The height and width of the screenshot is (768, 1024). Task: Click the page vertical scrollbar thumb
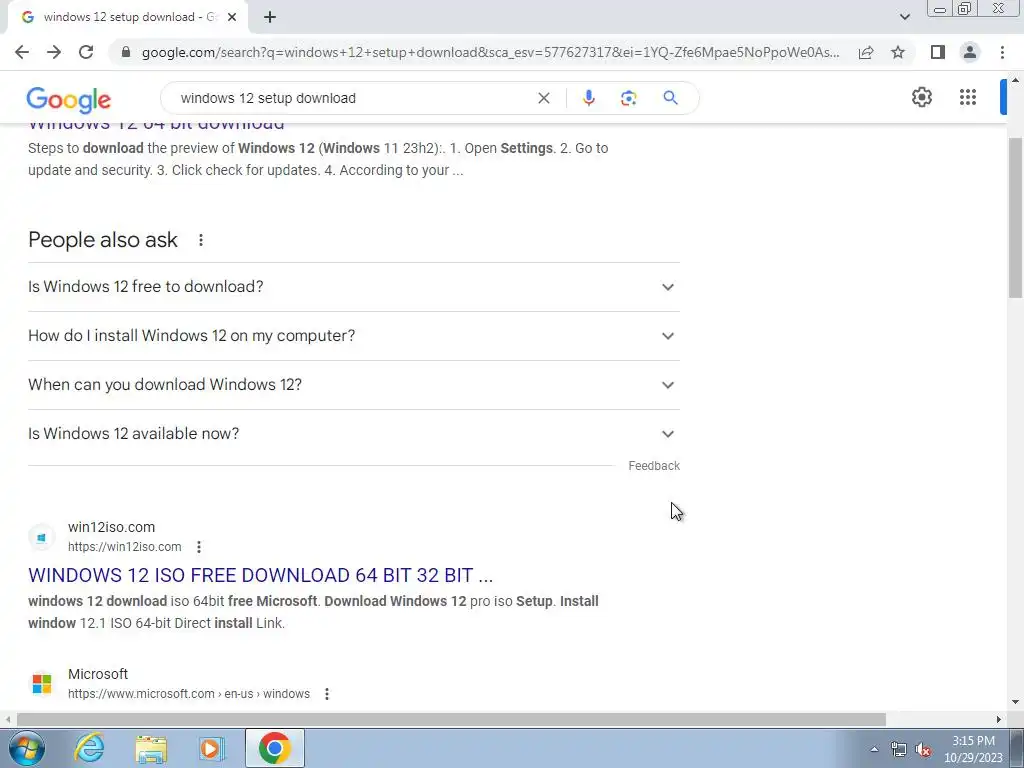click(x=1016, y=217)
